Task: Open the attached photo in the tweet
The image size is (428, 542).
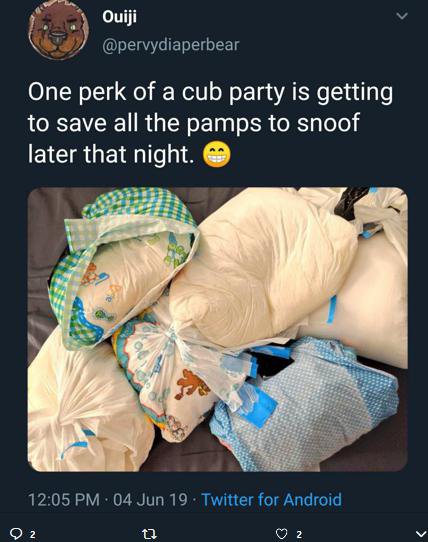Action: pos(217,329)
